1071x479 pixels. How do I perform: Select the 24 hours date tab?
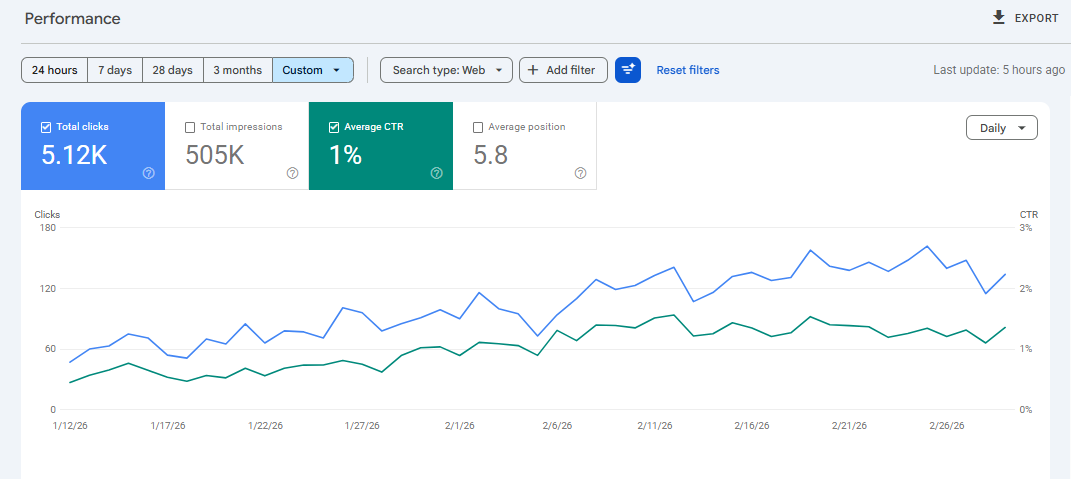pos(55,70)
